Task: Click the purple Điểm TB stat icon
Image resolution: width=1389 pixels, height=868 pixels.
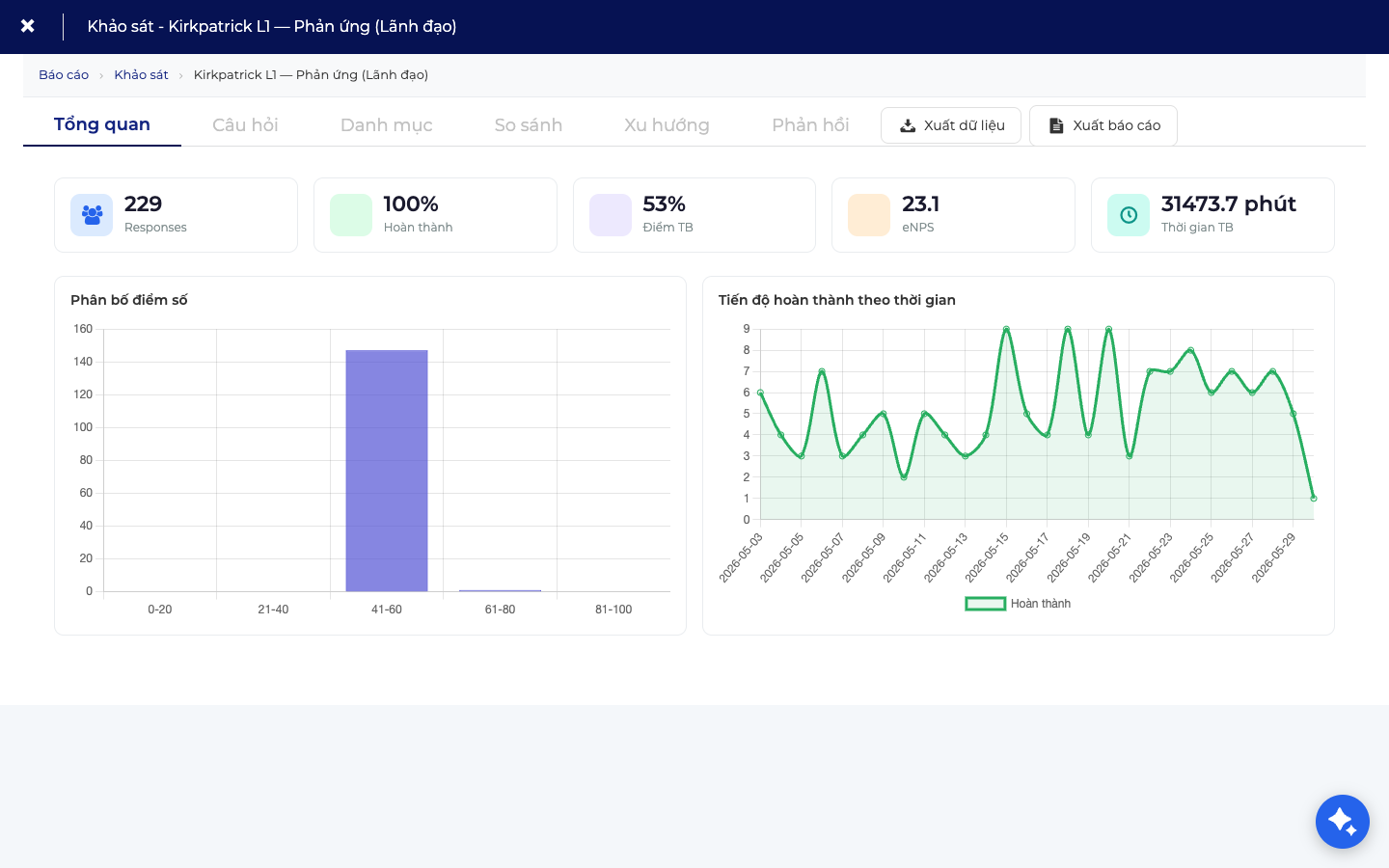Action: click(x=611, y=215)
